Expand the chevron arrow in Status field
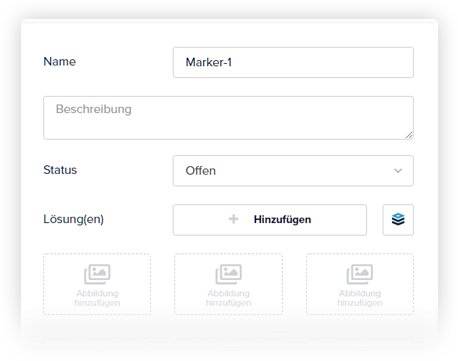This screenshot has width=458, height=361. [x=398, y=171]
